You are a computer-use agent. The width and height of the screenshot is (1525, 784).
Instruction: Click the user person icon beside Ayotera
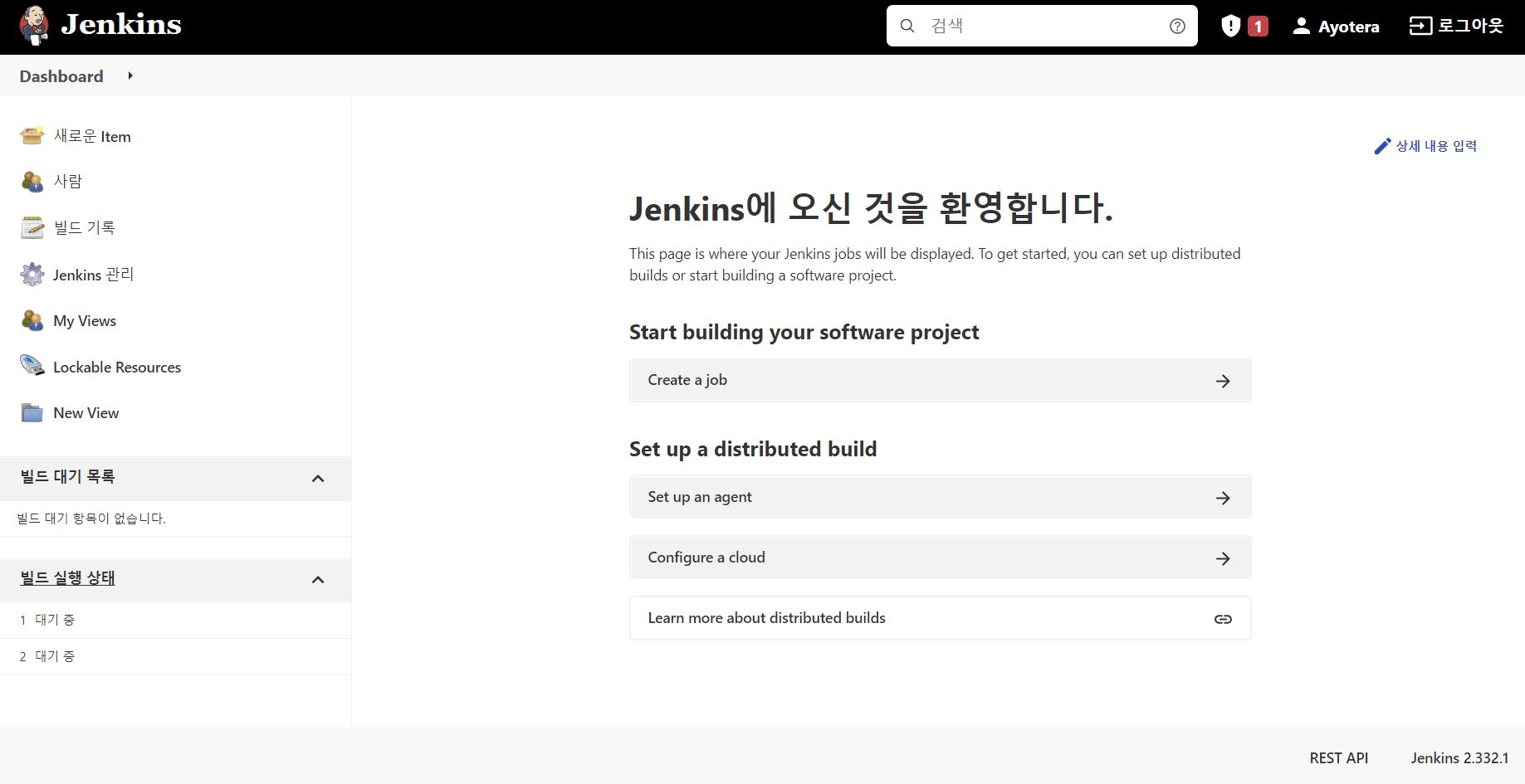(1301, 27)
